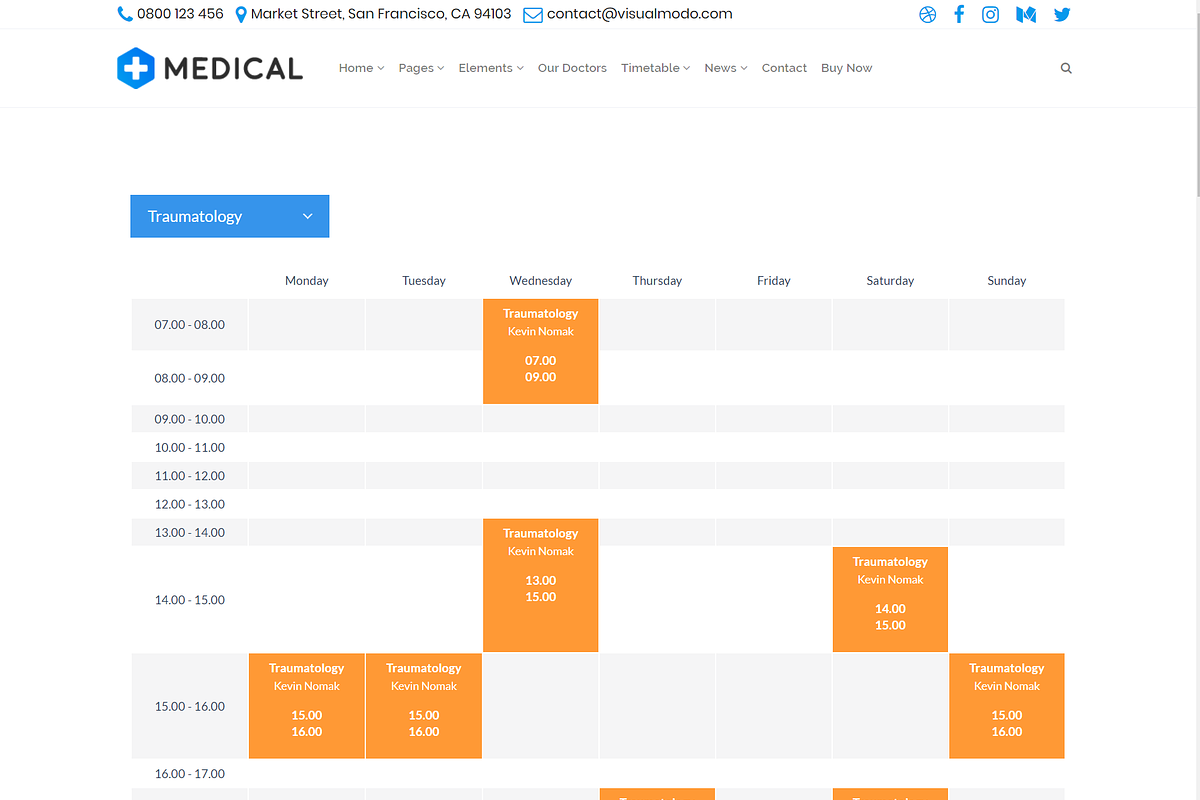1200x800 pixels.
Task: Open the Traumatology filter dropdown
Action: [x=230, y=216]
